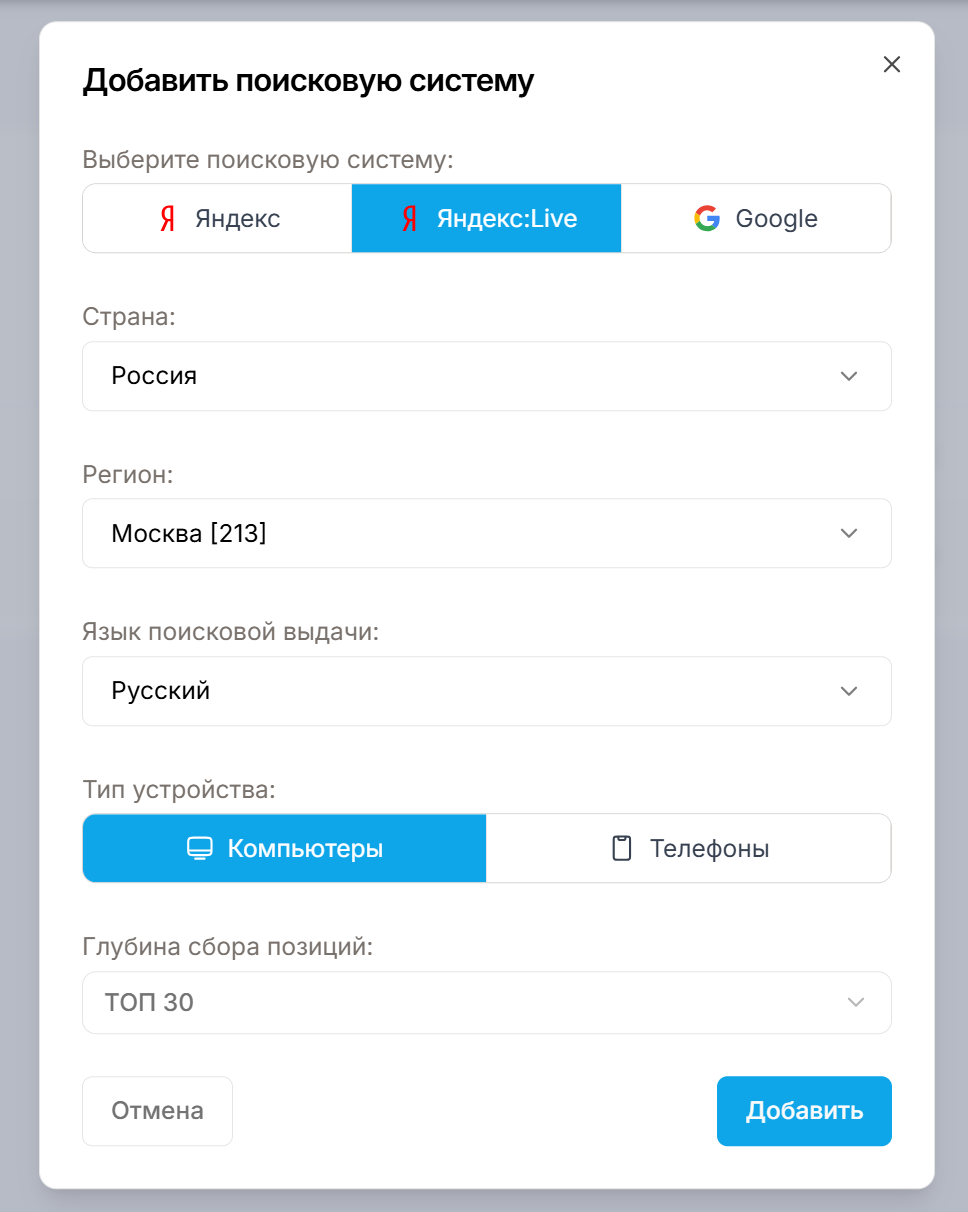Choose the Google search engine option
968x1212 pixels.
coord(756,219)
